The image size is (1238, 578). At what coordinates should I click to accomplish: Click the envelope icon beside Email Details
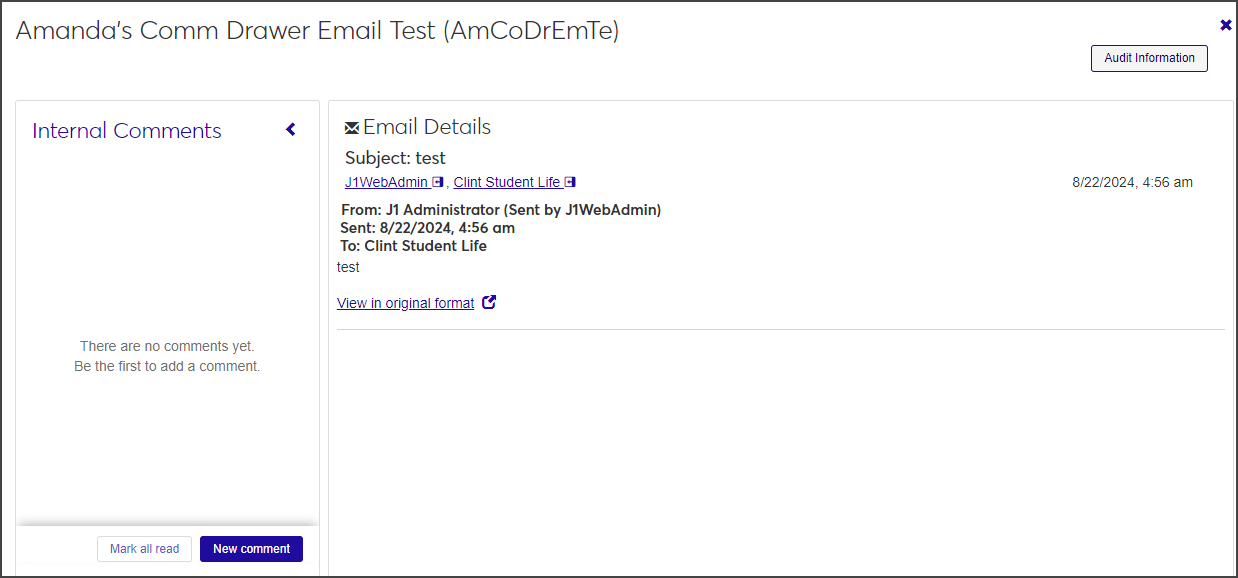352,128
